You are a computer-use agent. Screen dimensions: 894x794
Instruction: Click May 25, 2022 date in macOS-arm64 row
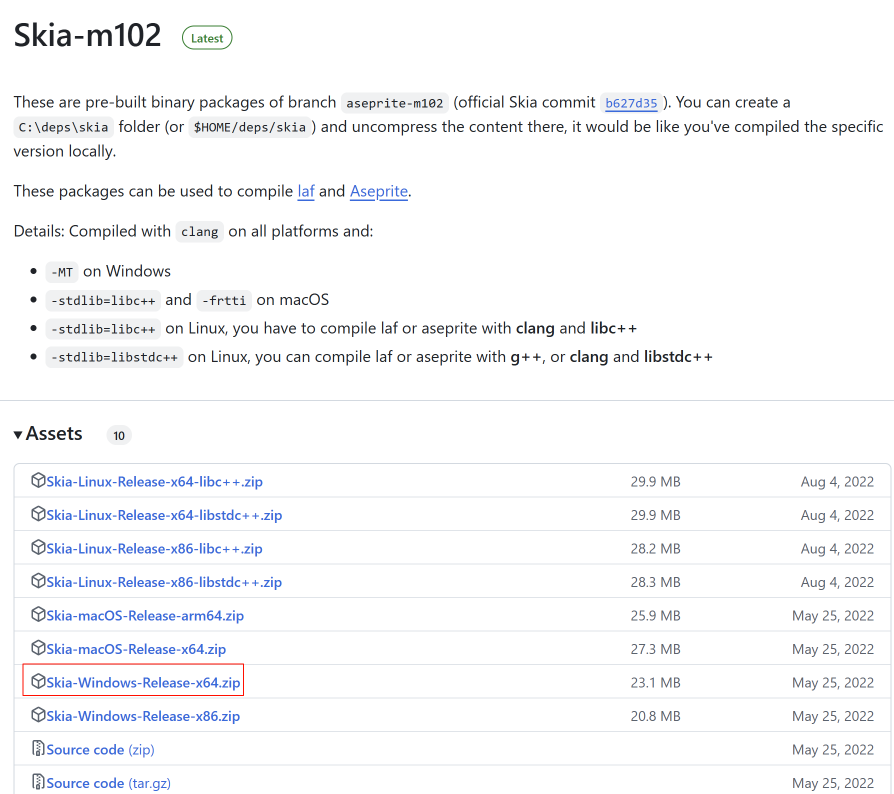[833, 616]
